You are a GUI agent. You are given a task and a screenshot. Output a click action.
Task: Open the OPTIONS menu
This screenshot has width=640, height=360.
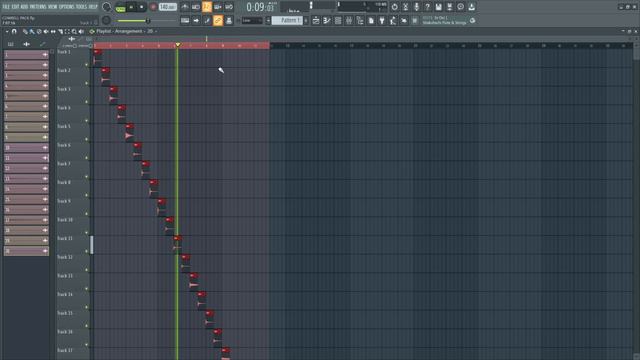click(67, 7)
